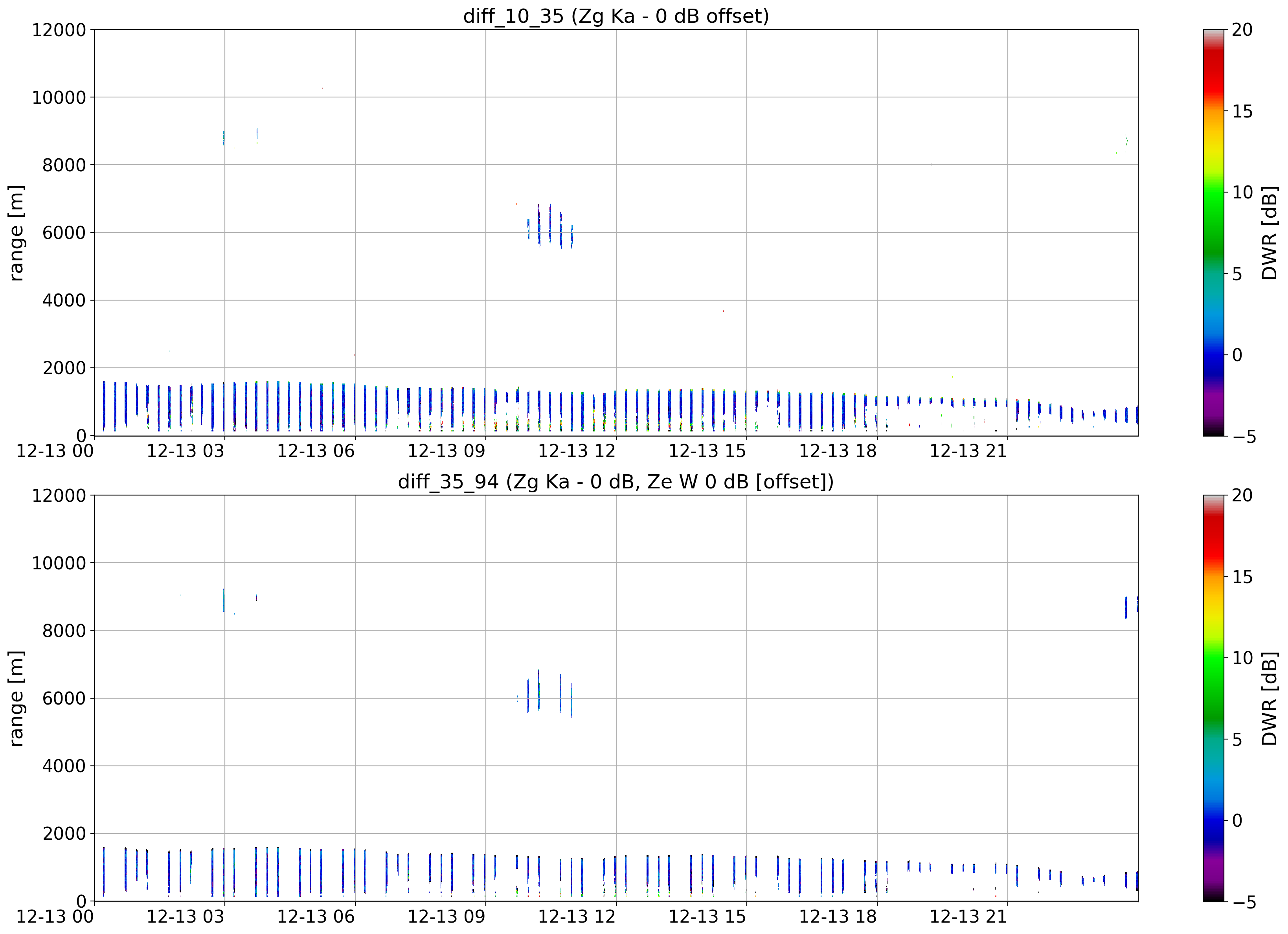Click '12-13 21' x-tick under diff_35_94 plot
The image size is (1288, 934).
(968, 917)
